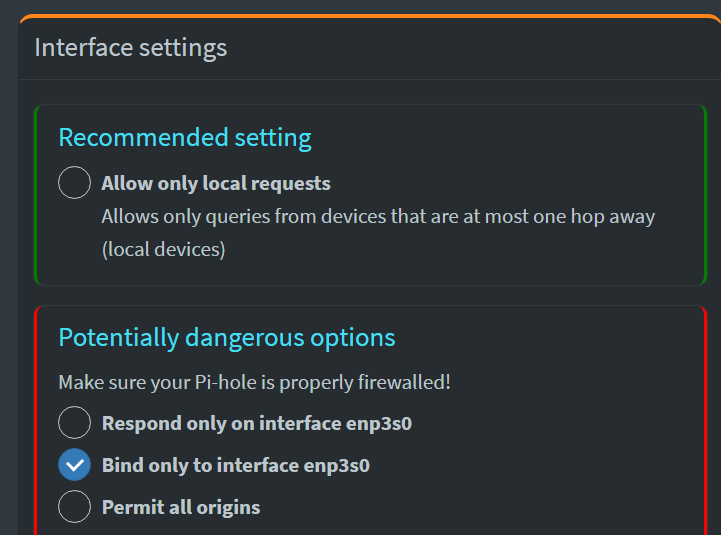This screenshot has width=721, height=535.
Task: Click the Recommended setting heading
Action: [x=185, y=137]
